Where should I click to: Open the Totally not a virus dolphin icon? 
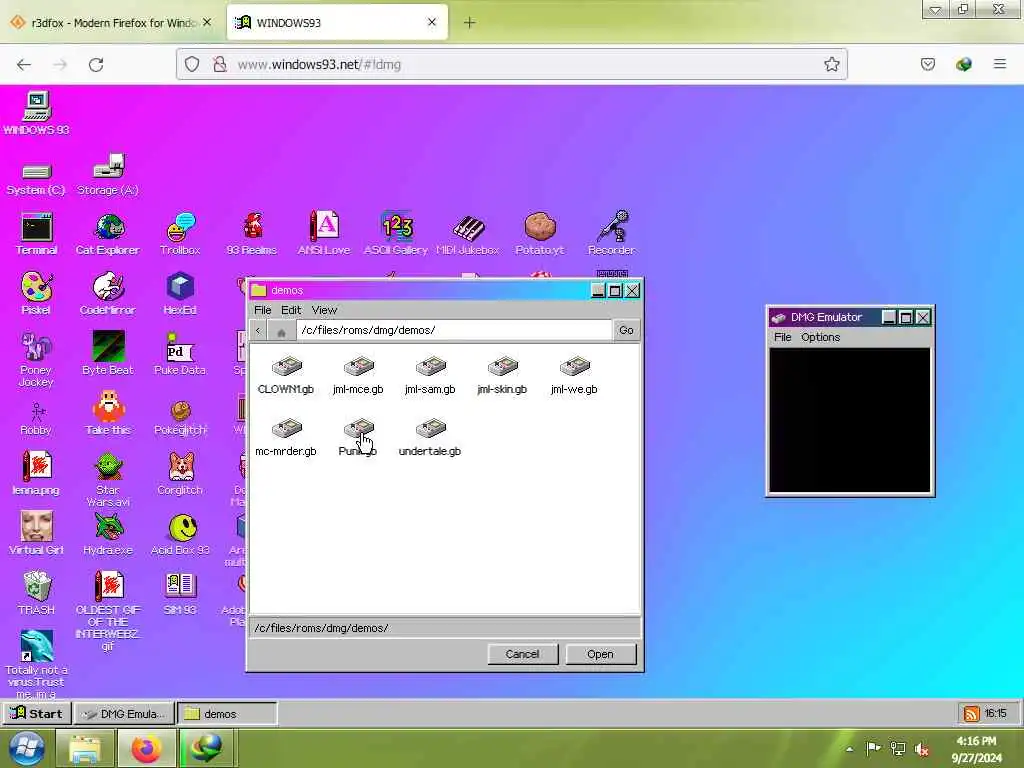[x=37, y=664]
